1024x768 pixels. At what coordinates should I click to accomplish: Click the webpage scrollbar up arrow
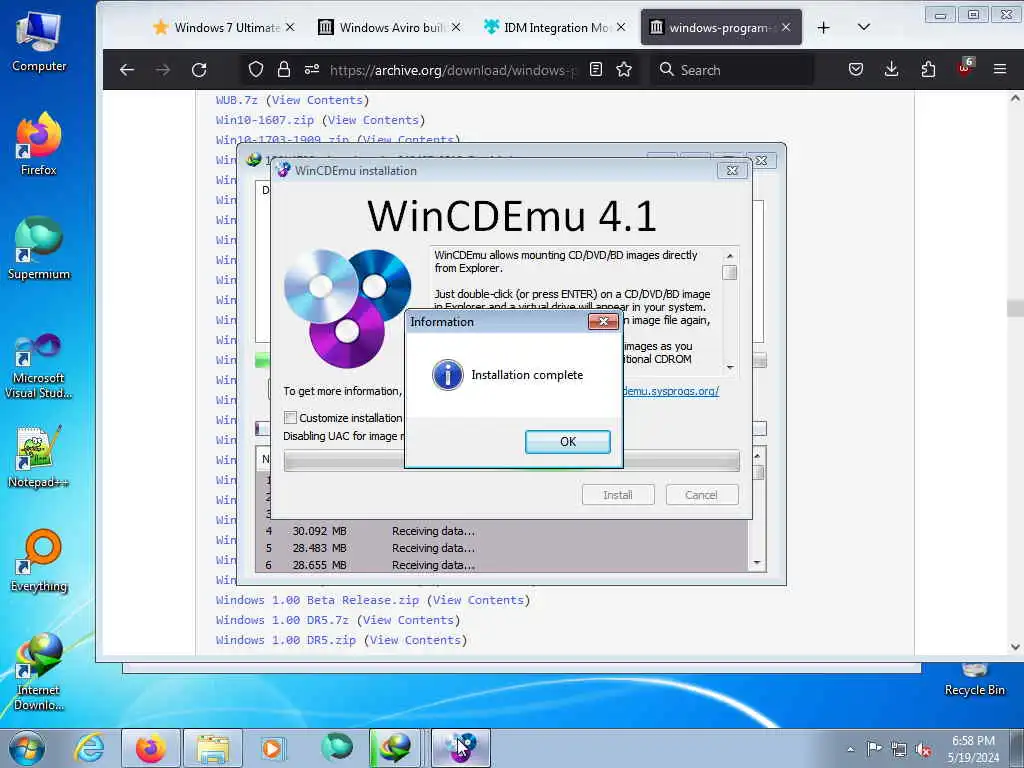1015,98
